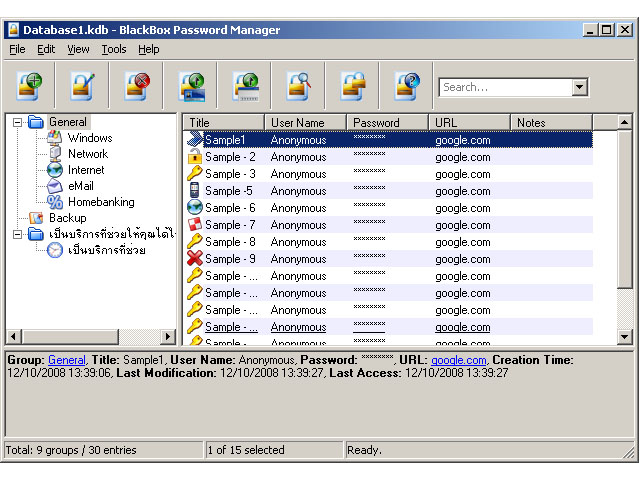Screen dimensions: 640x480
Task: Collapse the General group tree node
Action: pyautogui.click(x=17, y=122)
